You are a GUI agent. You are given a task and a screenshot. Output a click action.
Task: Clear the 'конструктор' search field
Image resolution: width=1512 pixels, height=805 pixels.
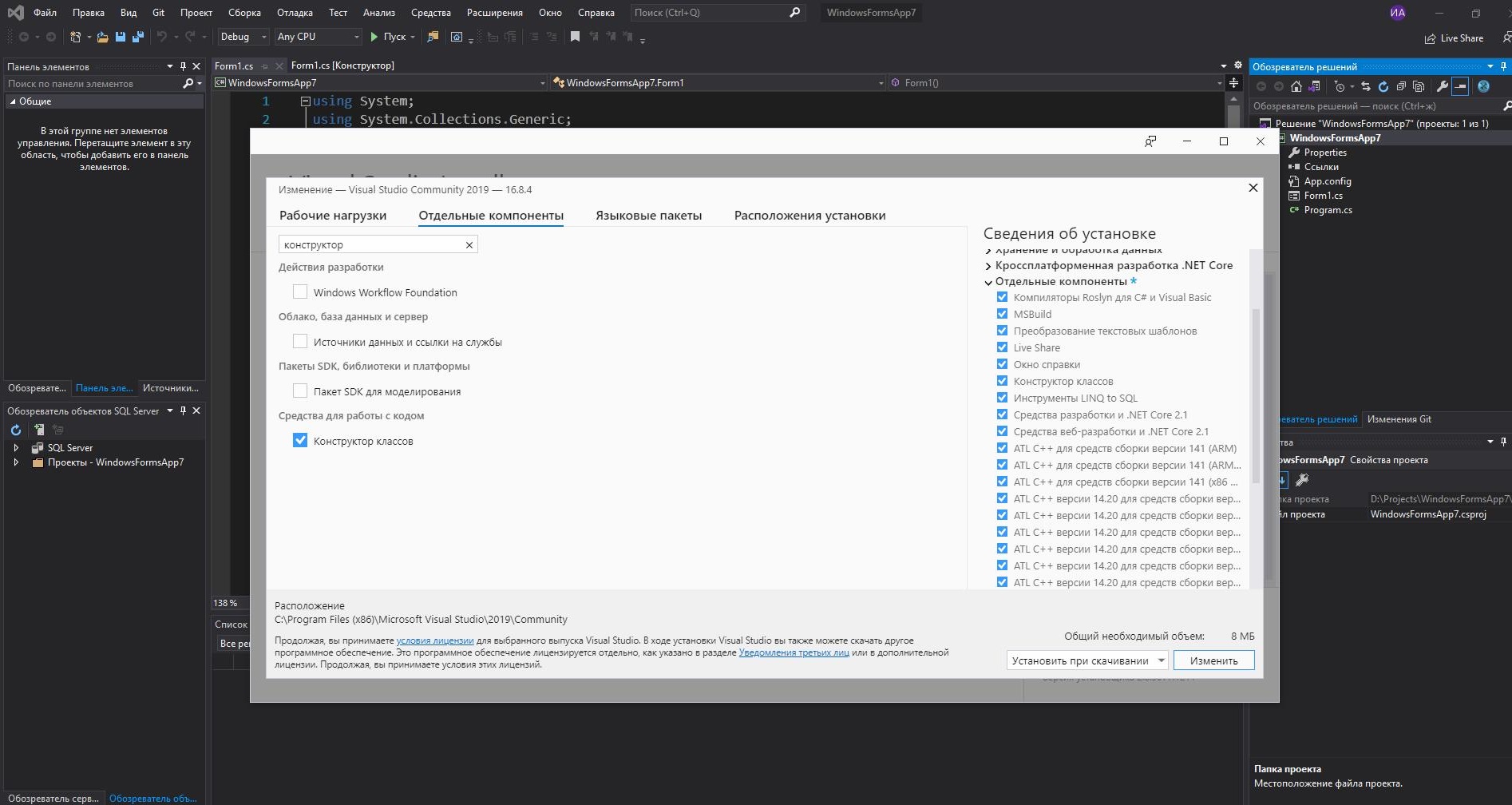[x=469, y=245]
